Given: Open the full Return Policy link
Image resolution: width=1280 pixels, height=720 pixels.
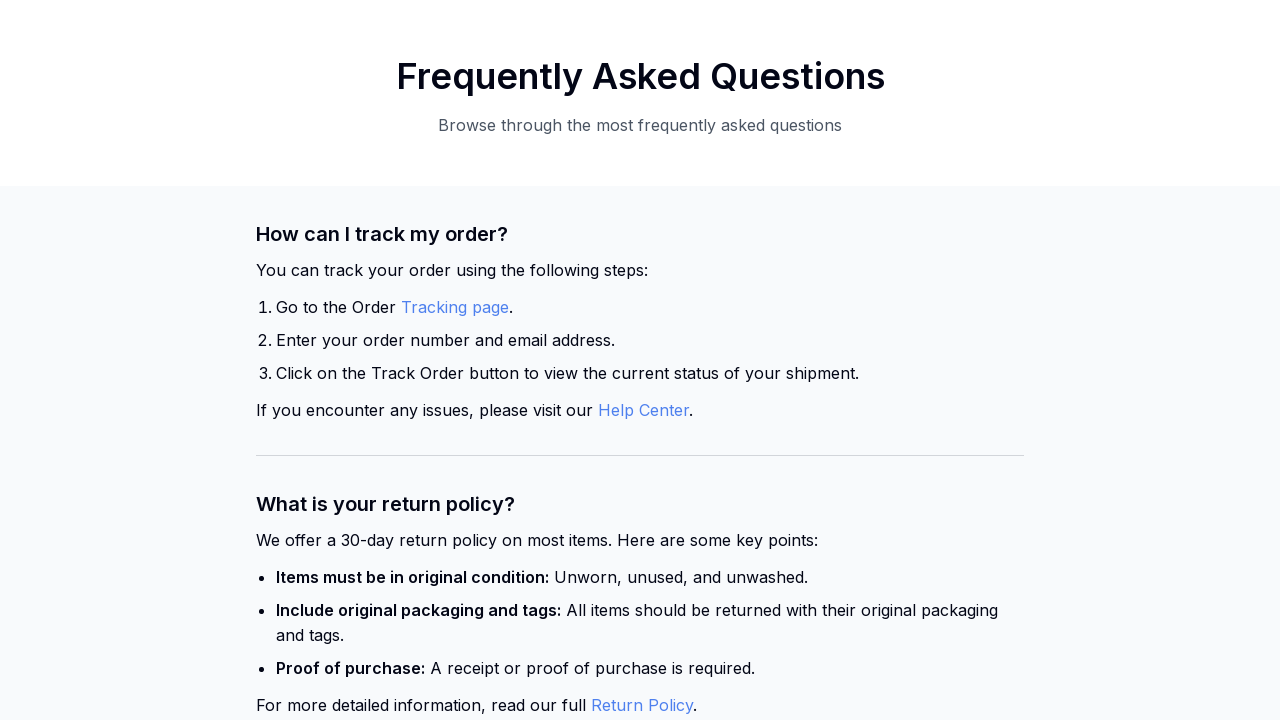Looking at the screenshot, I should [x=641, y=704].
